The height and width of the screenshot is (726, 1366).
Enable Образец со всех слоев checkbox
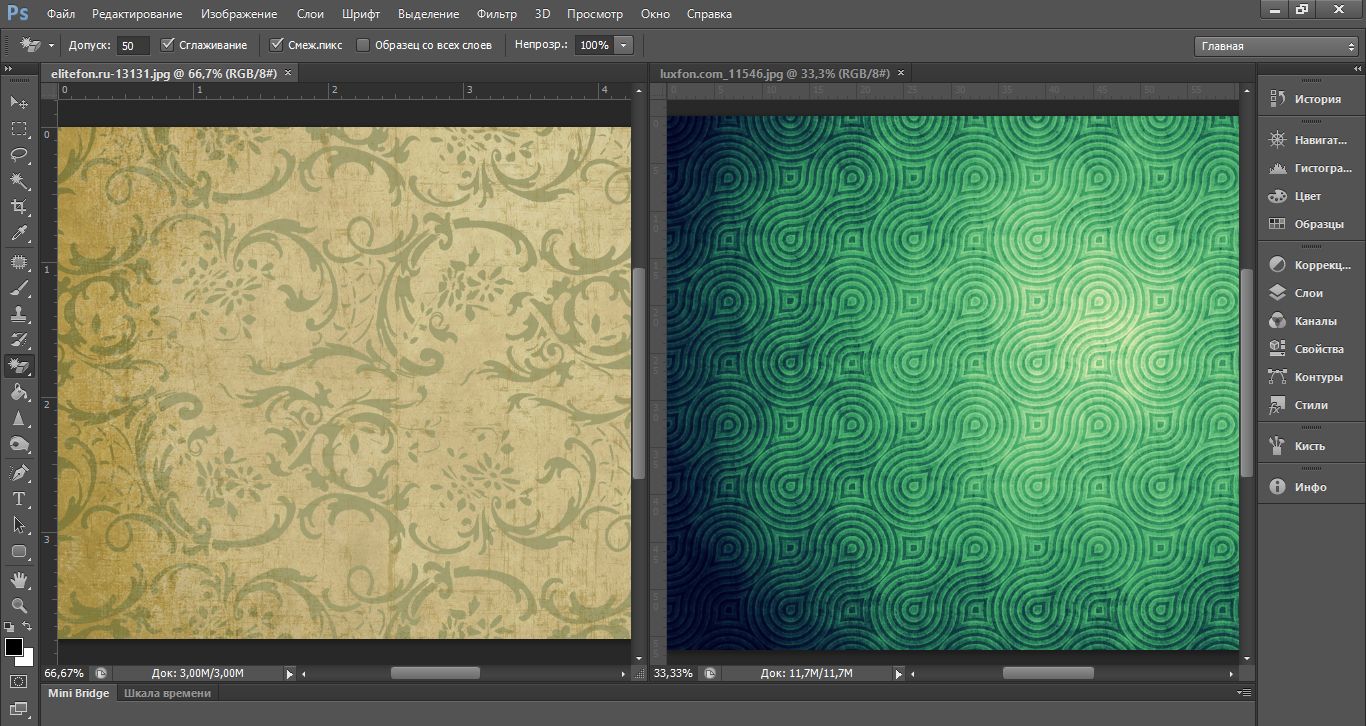(x=363, y=45)
